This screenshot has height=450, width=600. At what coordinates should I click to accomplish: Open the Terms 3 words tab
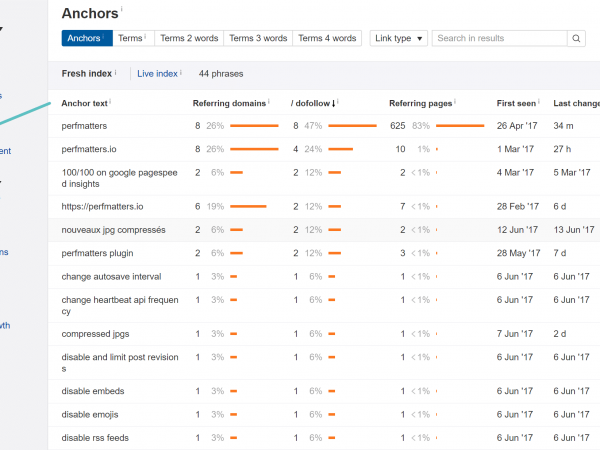click(257, 39)
